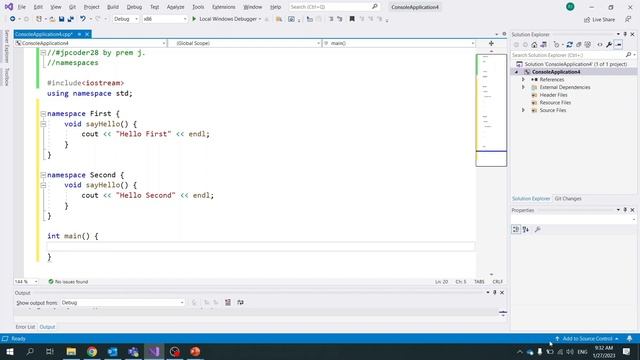The width and height of the screenshot is (640, 360).
Task: Switch to the Error List tab
Action: (x=25, y=327)
